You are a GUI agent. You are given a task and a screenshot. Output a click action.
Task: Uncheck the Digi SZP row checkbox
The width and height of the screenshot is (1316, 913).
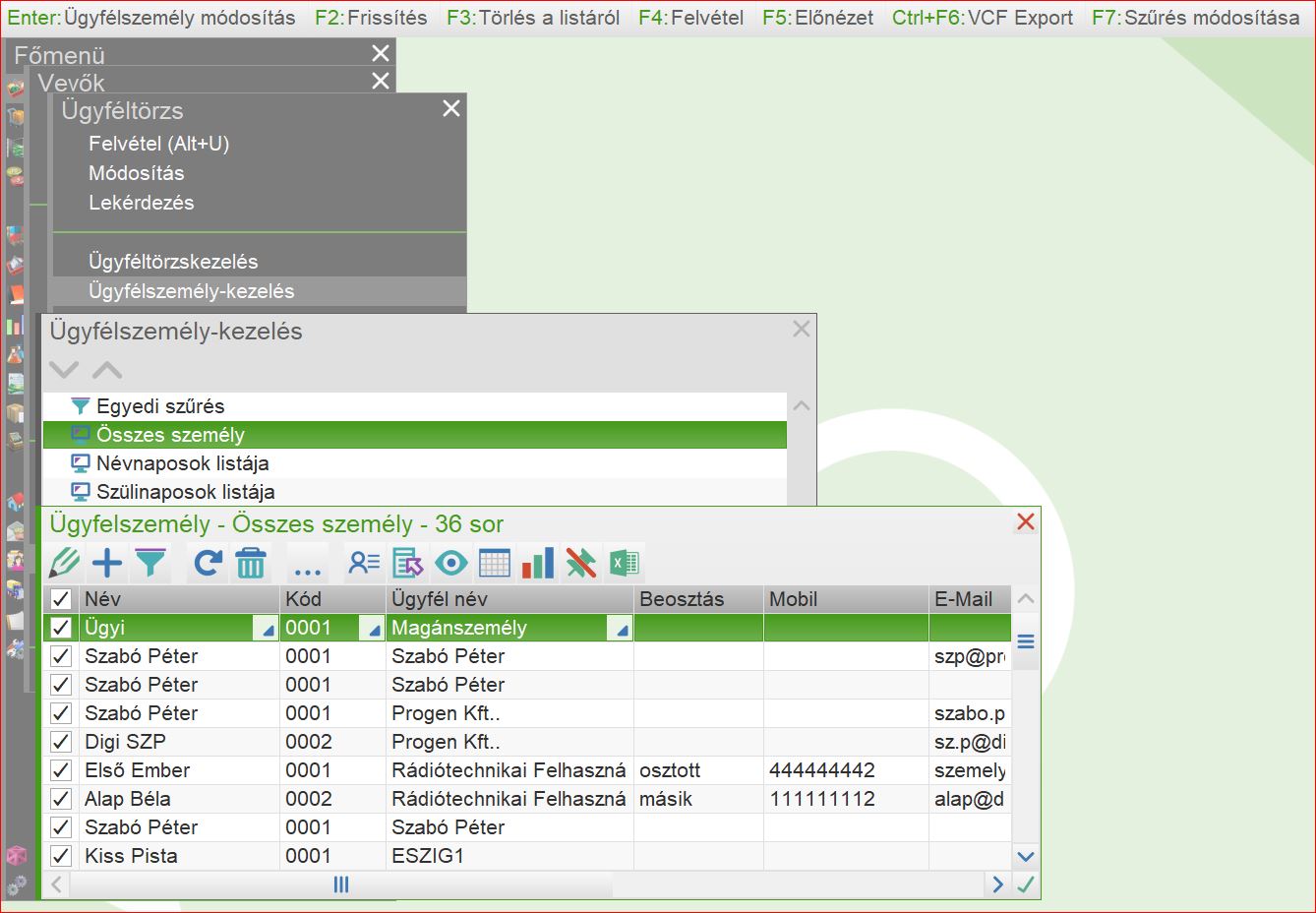click(x=61, y=742)
